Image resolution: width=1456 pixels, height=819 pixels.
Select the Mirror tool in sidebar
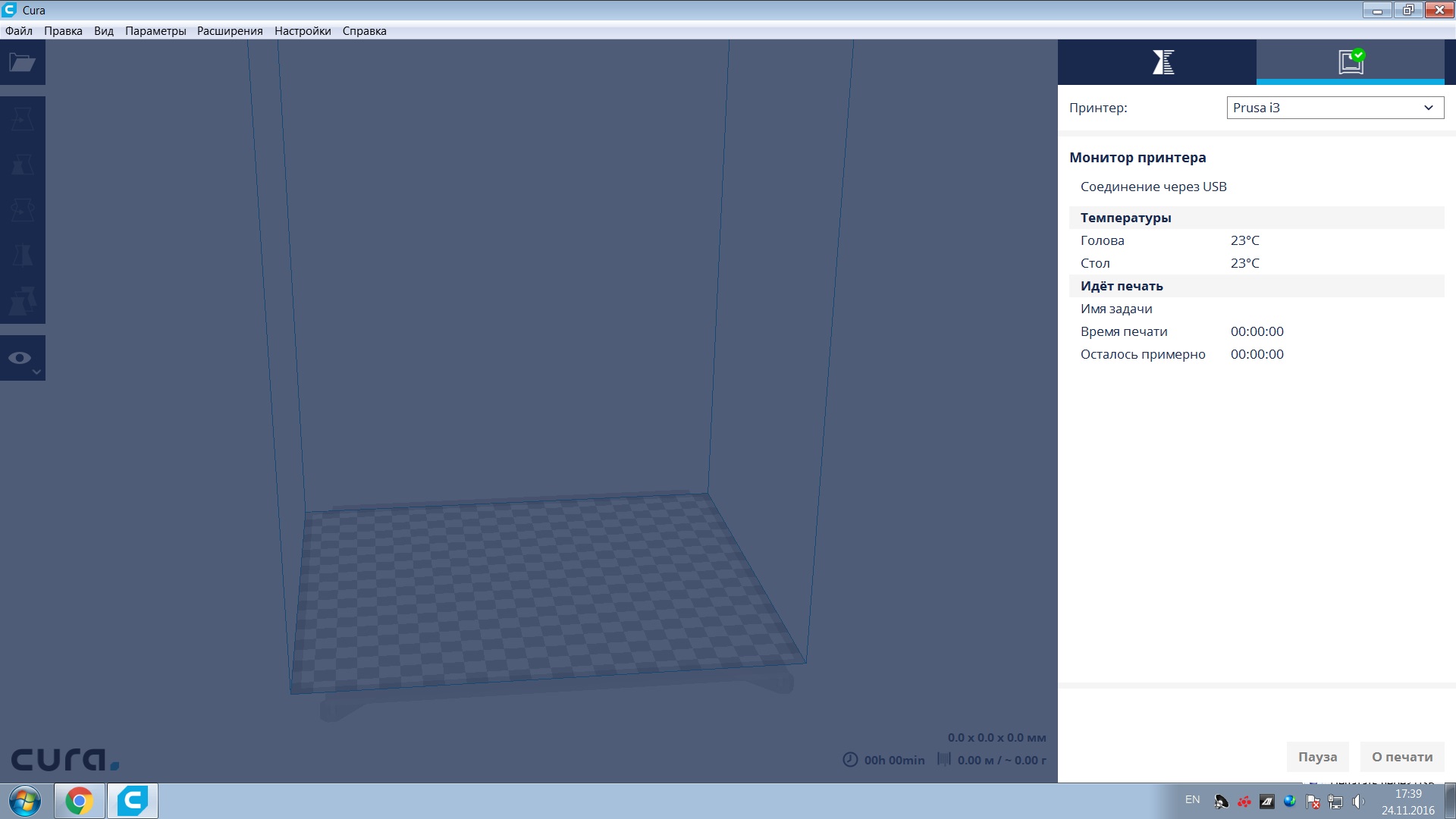22,256
